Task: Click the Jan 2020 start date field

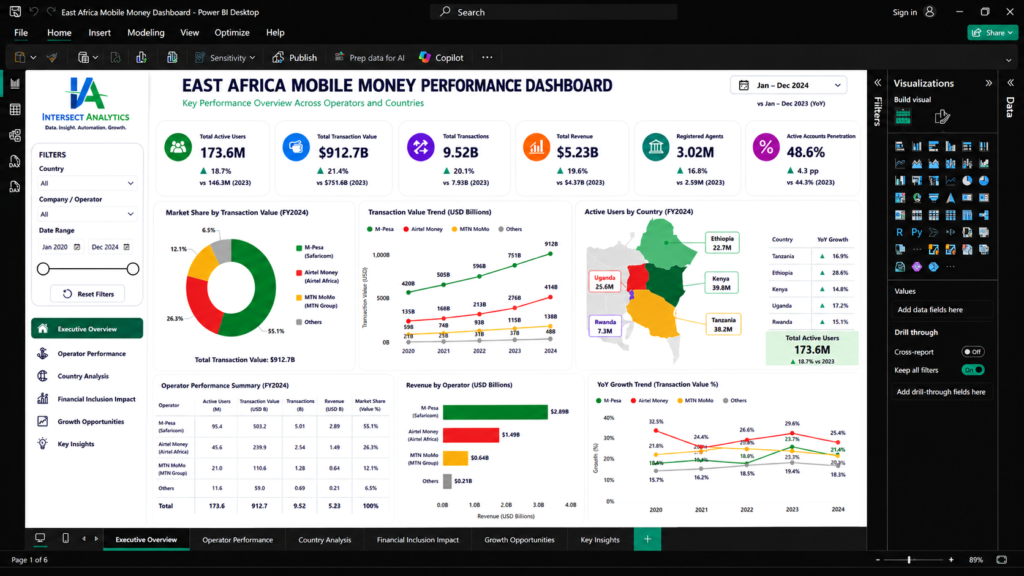Action: point(60,247)
